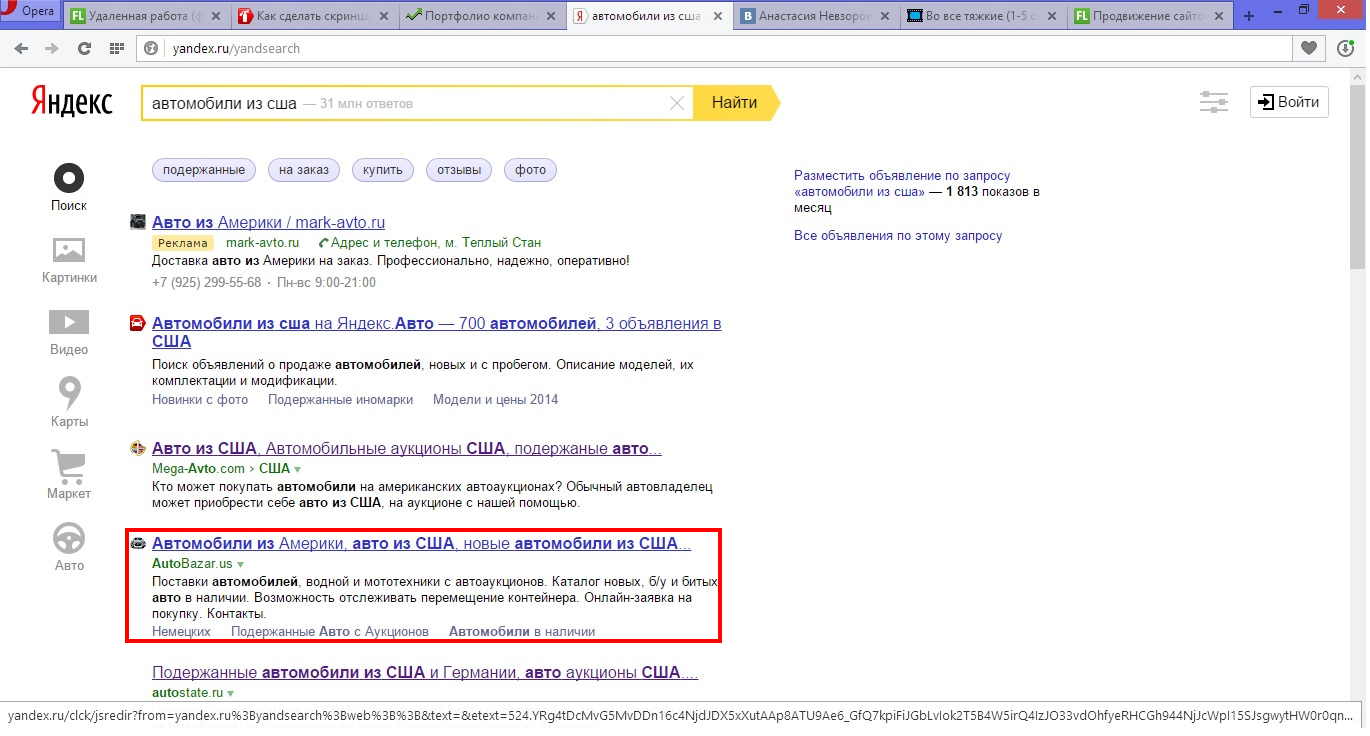Clear the search query with X
The image size is (1370, 736).
pos(677,103)
